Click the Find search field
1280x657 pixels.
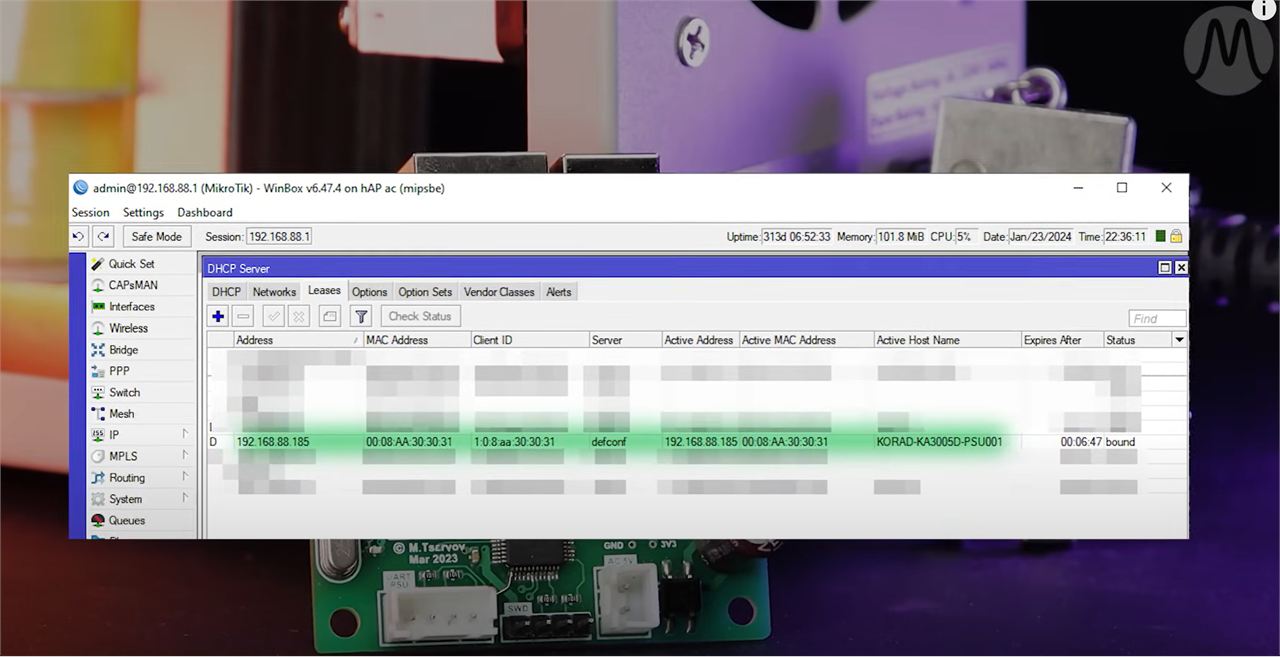1157,318
